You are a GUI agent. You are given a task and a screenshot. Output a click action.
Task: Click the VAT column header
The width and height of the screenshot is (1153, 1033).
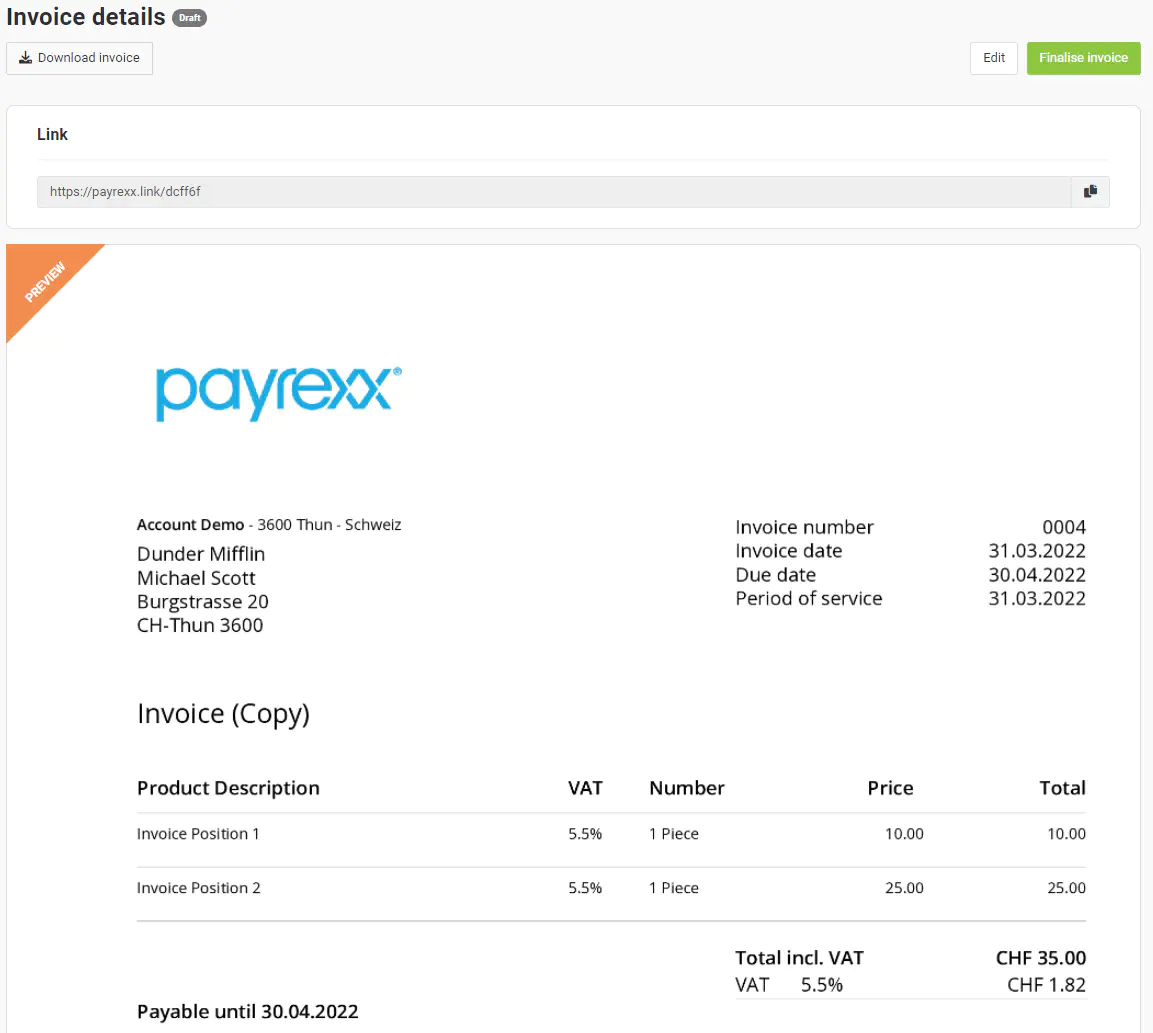coord(585,788)
